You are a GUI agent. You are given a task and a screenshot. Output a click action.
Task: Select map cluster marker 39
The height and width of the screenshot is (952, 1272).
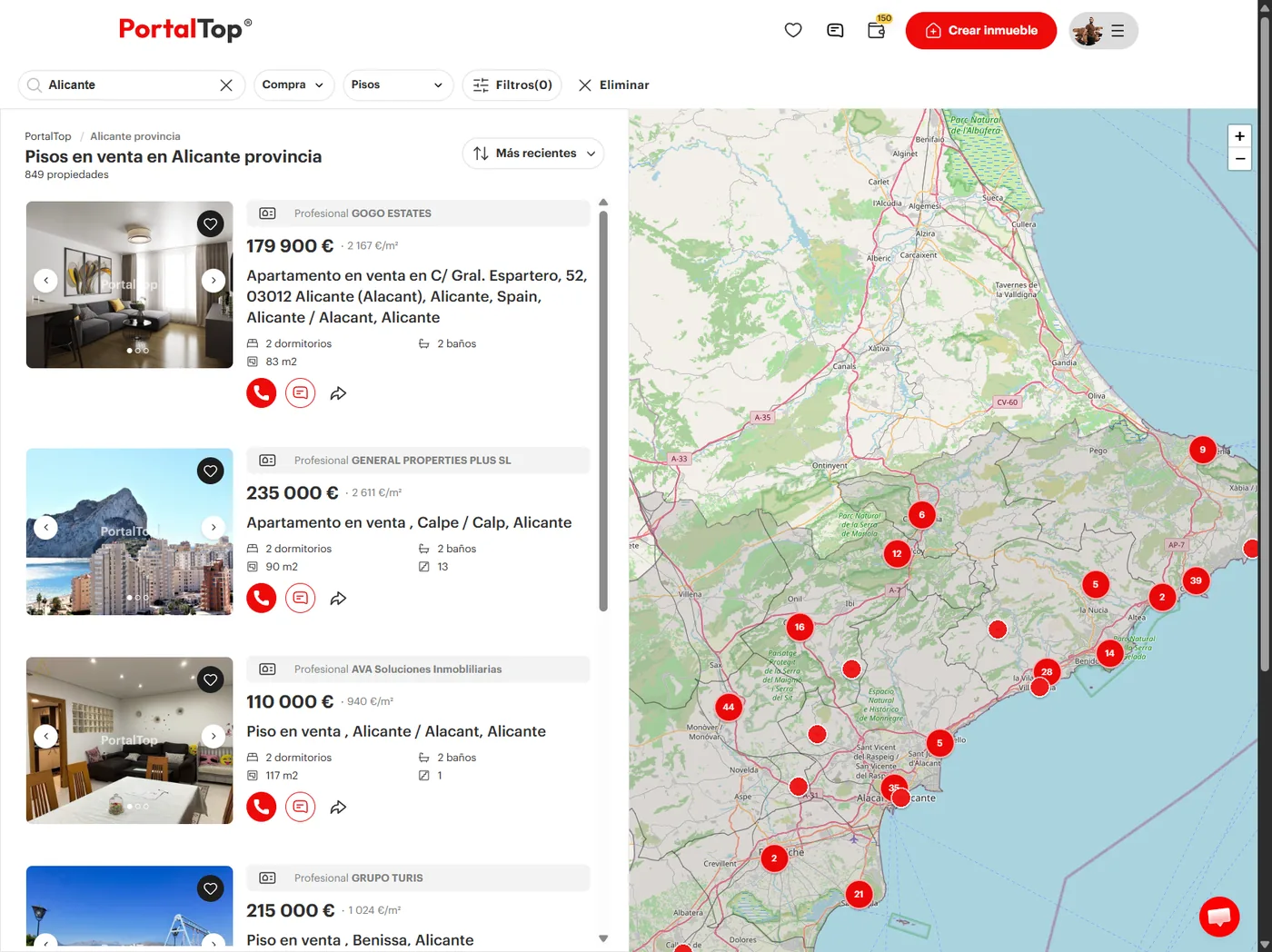click(1196, 580)
